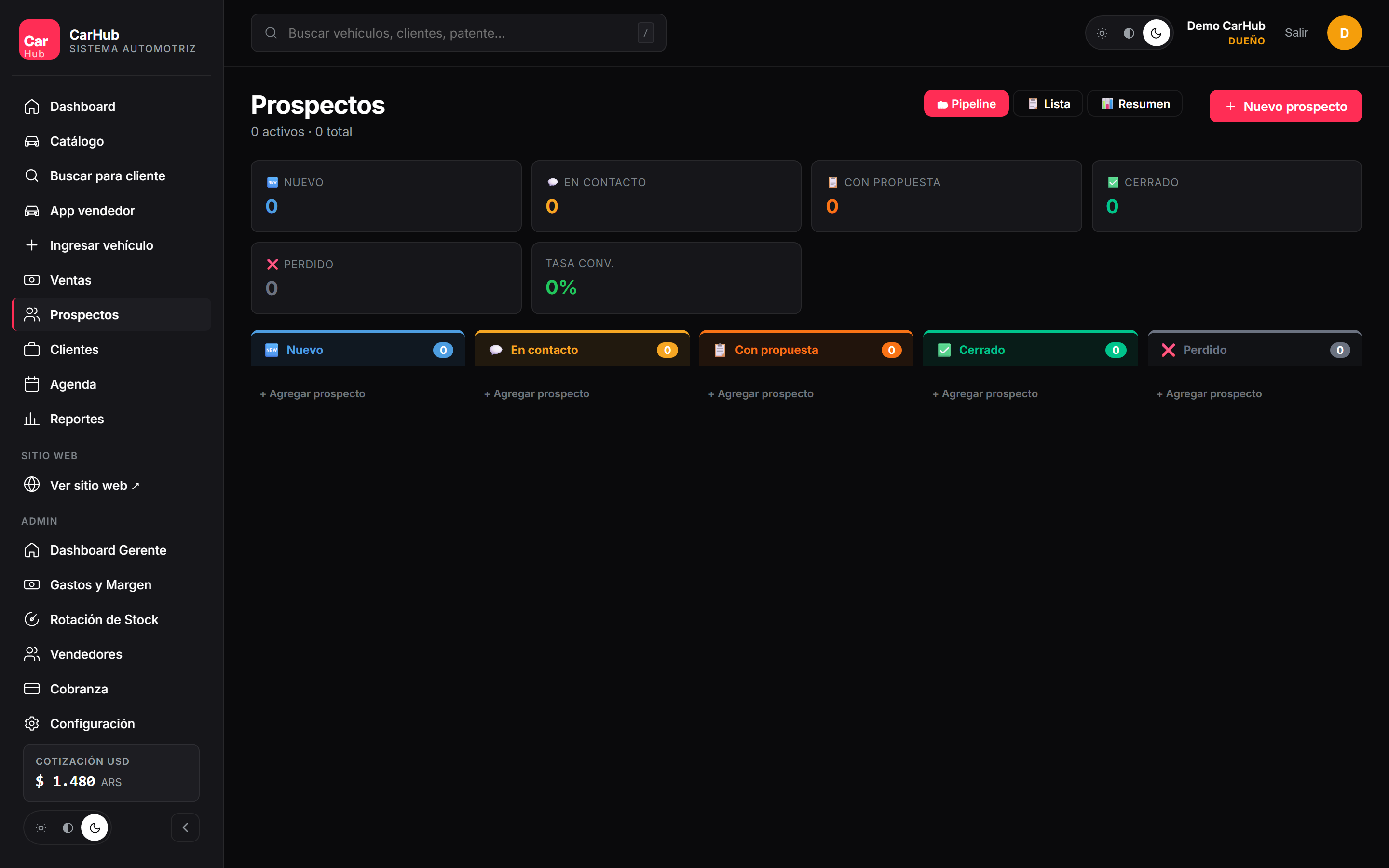Click the Con propuesta count badge
Screen dimensions: 1389x868
point(891,350)
